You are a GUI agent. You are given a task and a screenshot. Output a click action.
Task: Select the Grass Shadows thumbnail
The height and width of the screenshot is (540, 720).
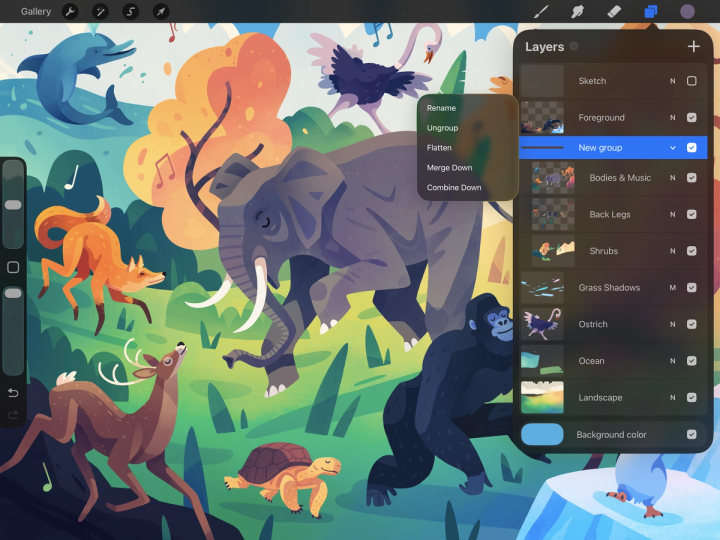pyautogui.click(x=542, y=287)
